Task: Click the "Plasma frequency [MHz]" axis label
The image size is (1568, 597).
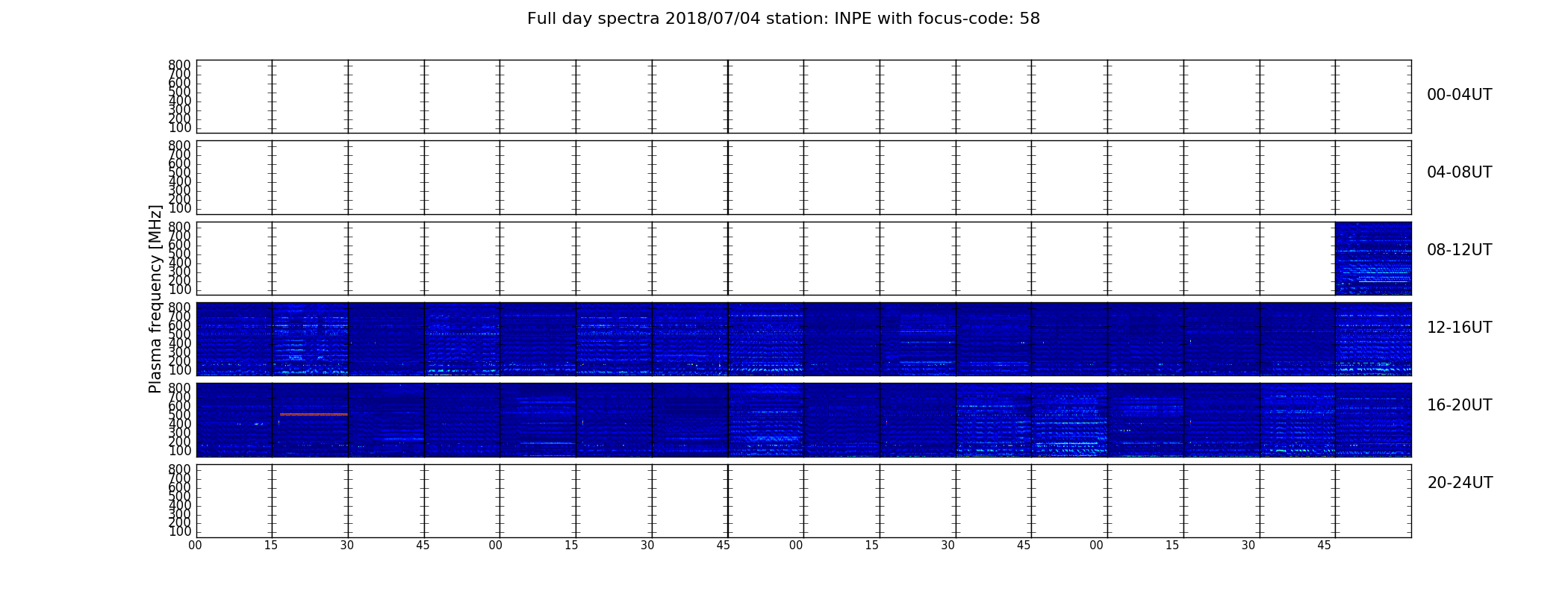Action: [155, 298]
